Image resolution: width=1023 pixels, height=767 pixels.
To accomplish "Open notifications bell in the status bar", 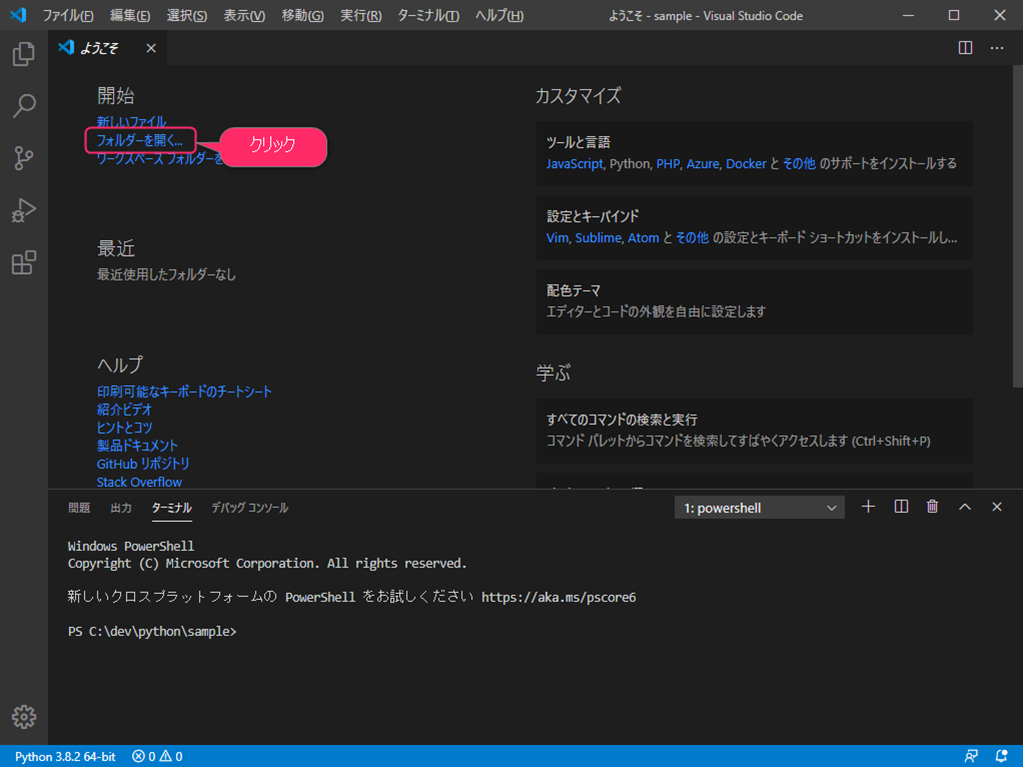I will (x=1001, y=757).
